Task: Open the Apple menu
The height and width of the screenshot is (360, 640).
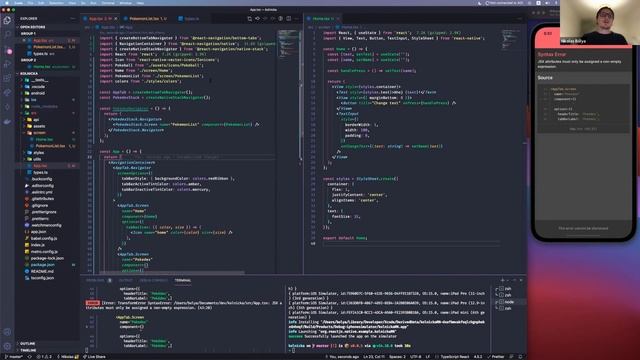Action: pos(7,3)
